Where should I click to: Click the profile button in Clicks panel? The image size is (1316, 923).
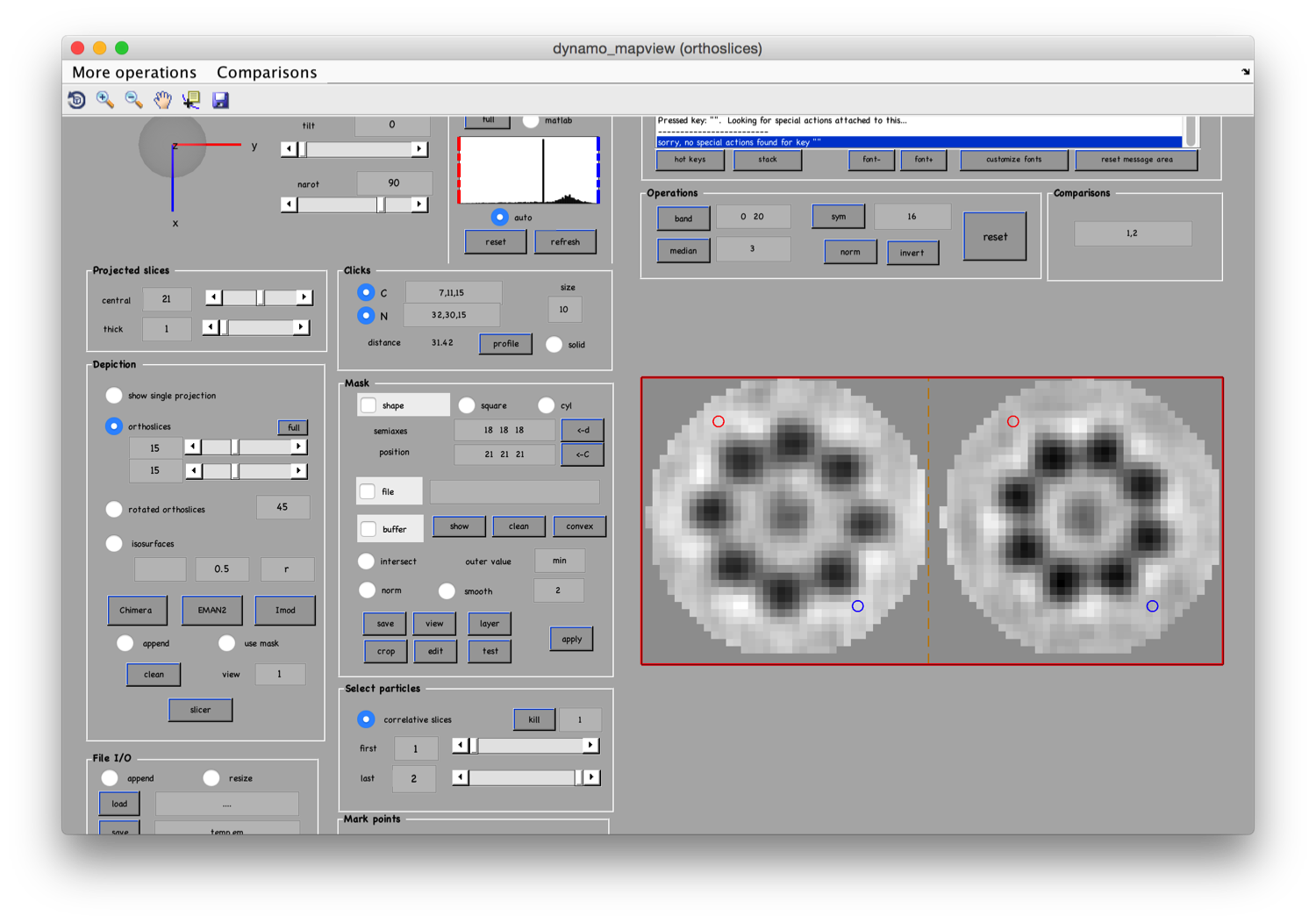pyautogui.click(x=505, y=344)
